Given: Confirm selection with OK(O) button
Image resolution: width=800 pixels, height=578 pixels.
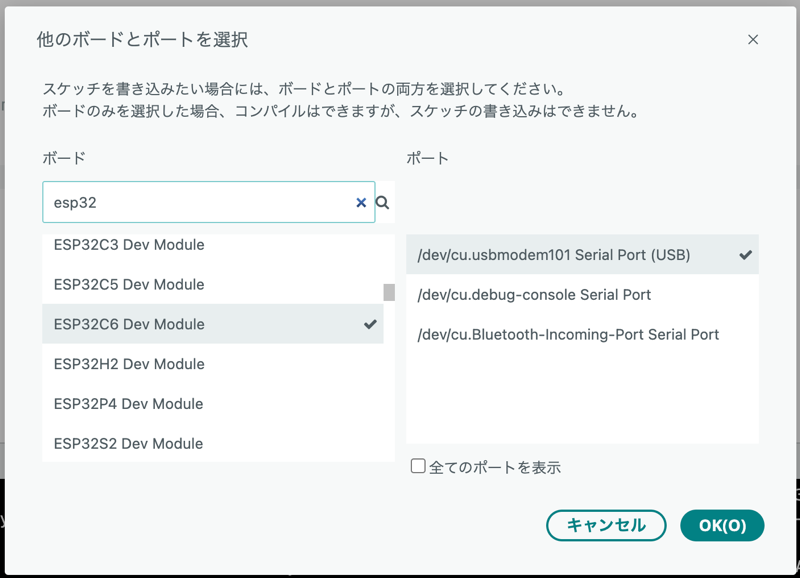Looking at the screenshot, I should (722, 525).
